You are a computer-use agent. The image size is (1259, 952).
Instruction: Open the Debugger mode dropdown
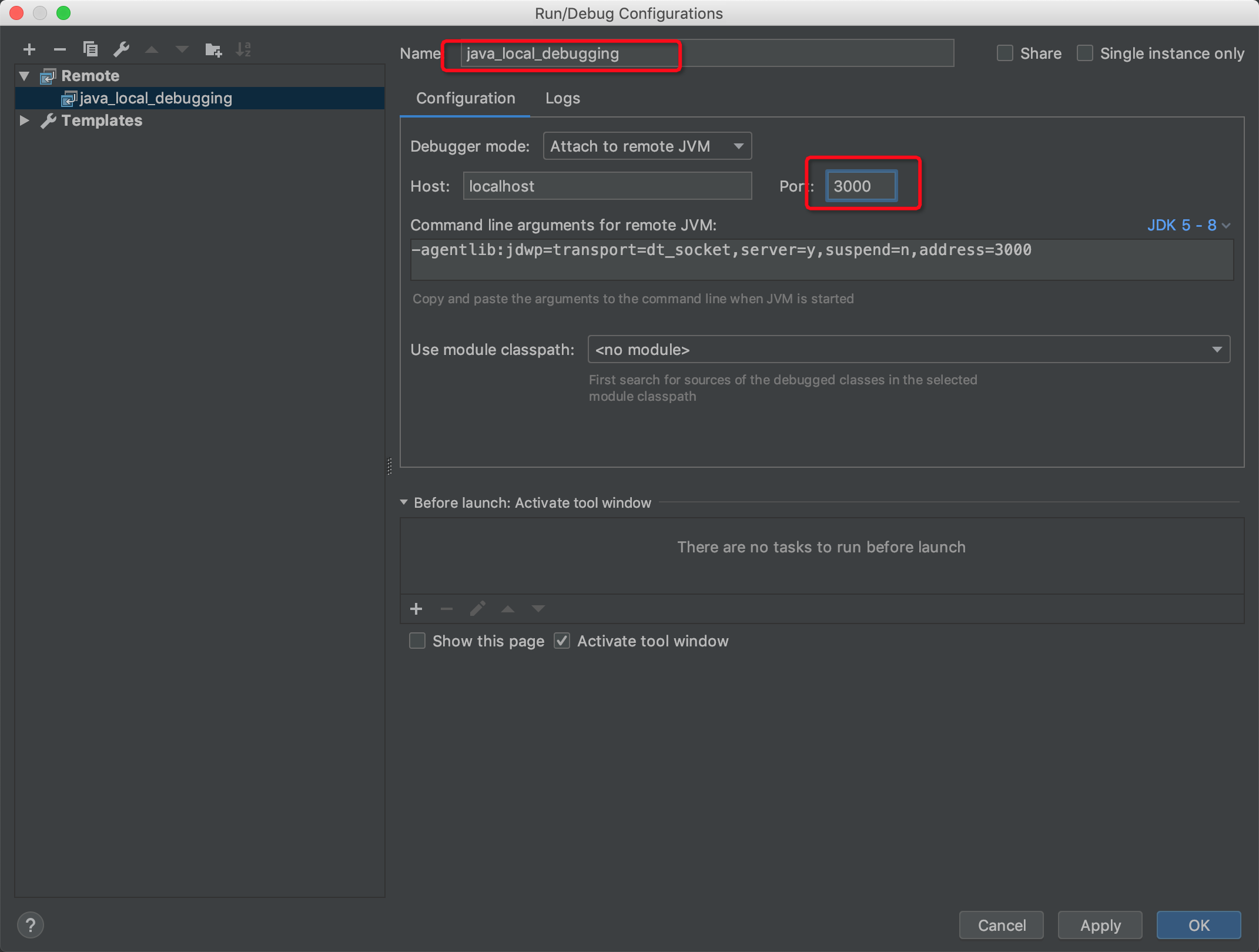pos(647,146)
